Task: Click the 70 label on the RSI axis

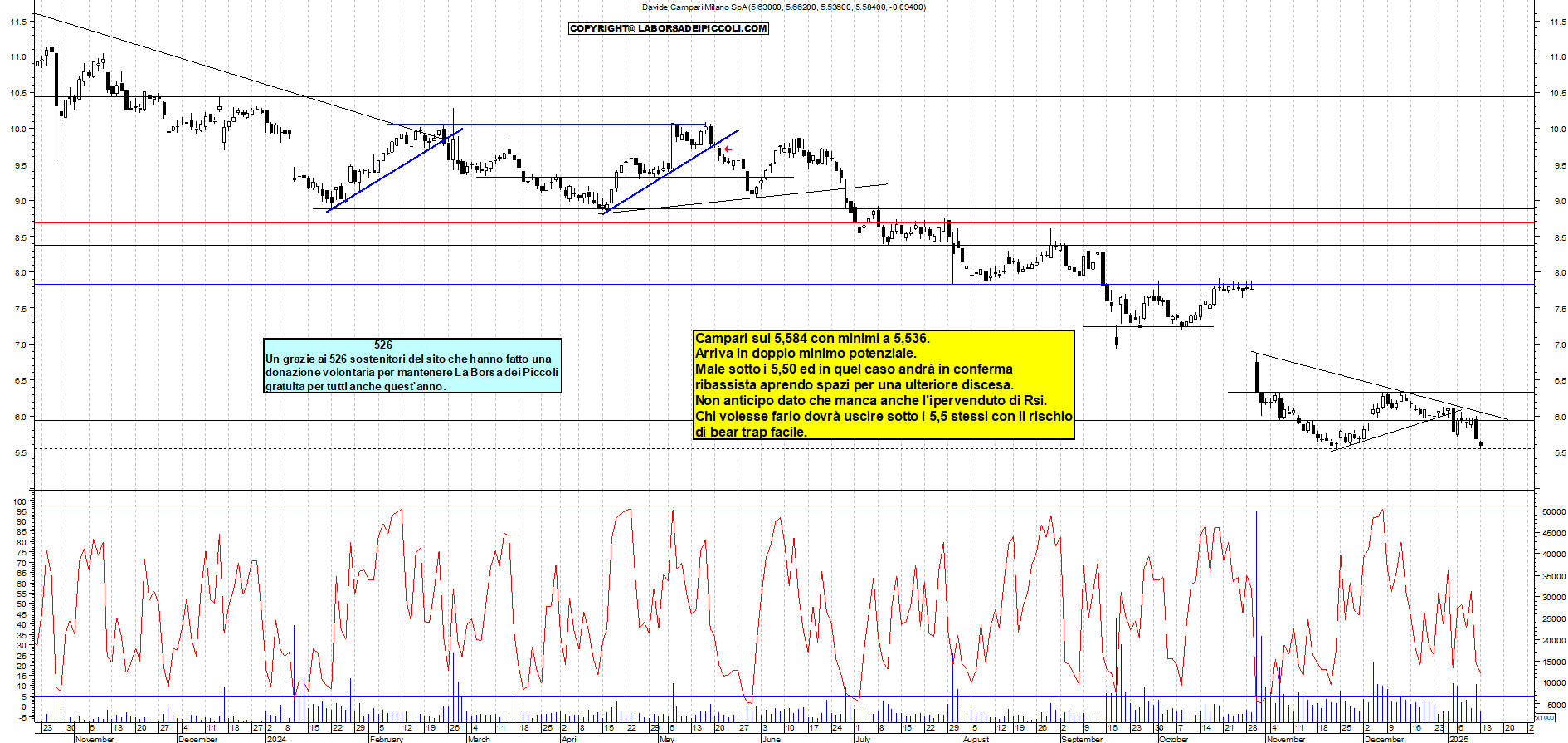Action: click(20, 563)
